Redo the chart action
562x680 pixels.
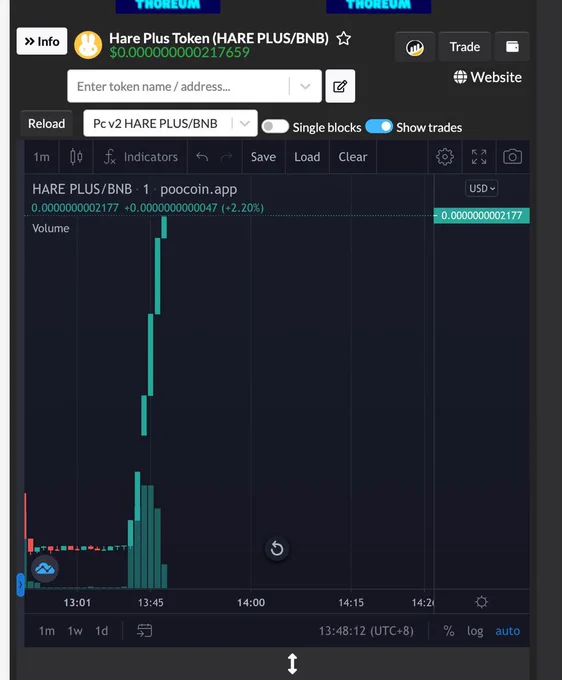click(x=226, y=157)
